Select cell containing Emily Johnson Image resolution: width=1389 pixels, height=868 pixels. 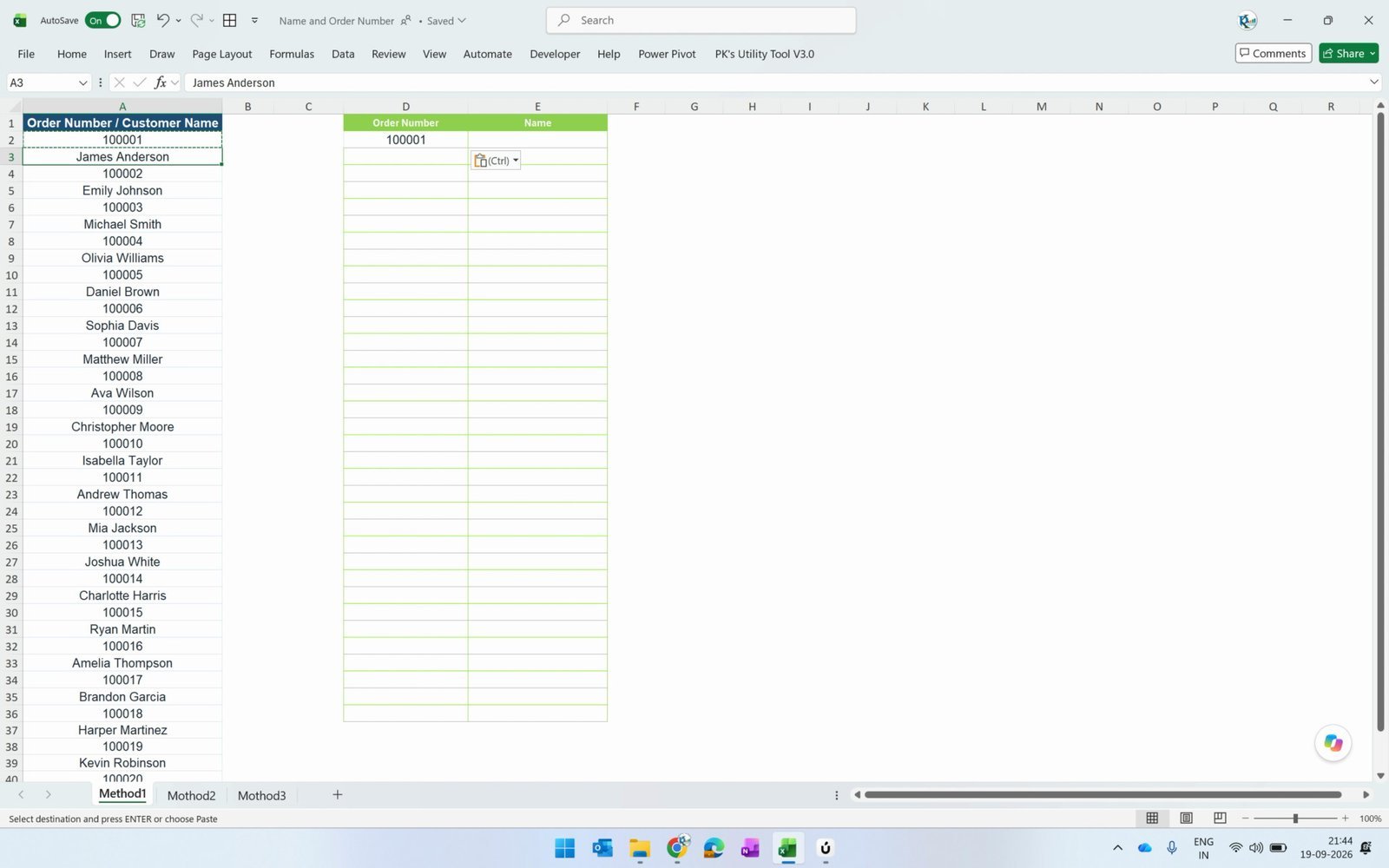pos(122,190)
